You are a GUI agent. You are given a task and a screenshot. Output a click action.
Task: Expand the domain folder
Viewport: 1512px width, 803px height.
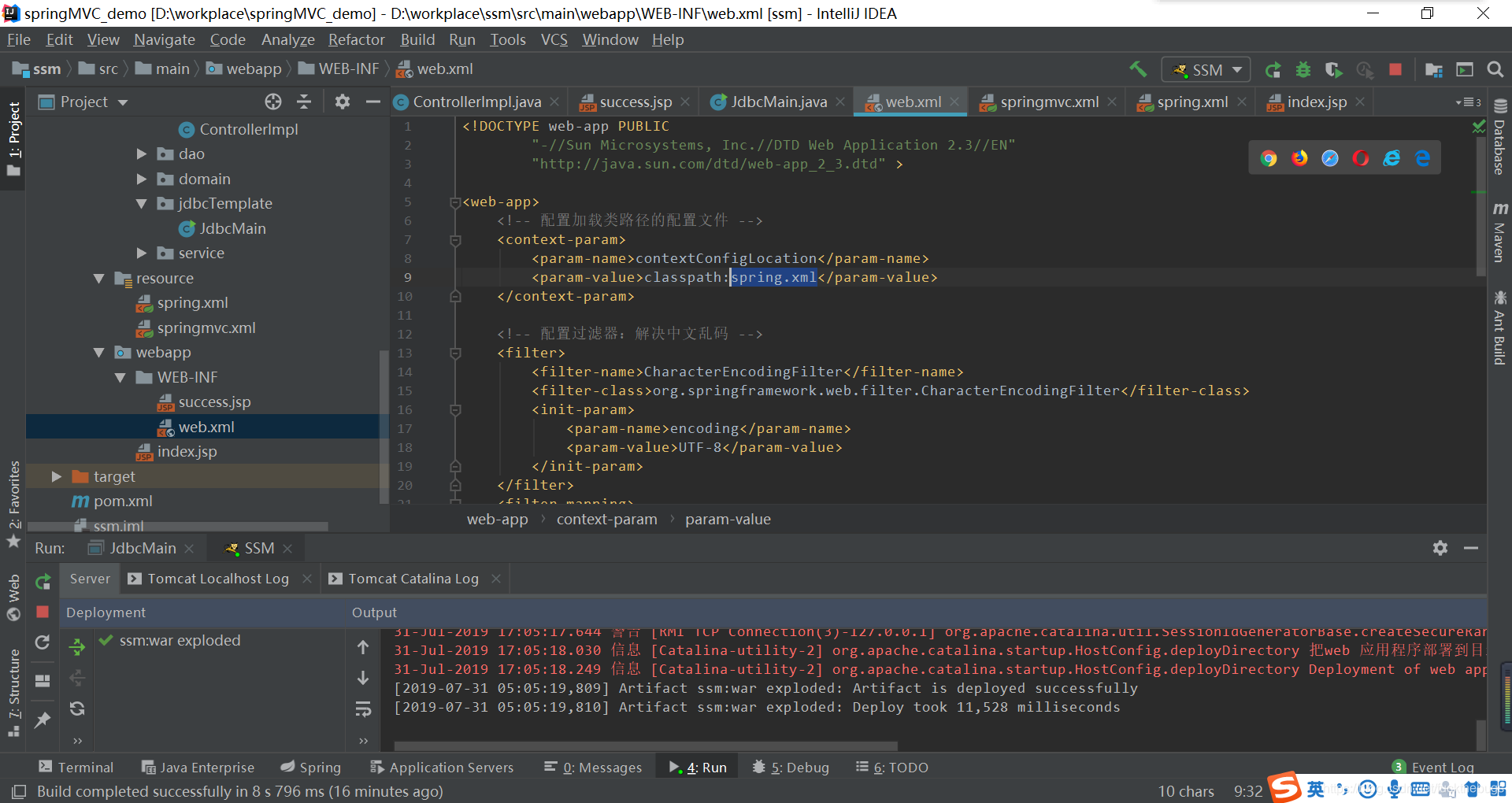click(x=142, y=179)
